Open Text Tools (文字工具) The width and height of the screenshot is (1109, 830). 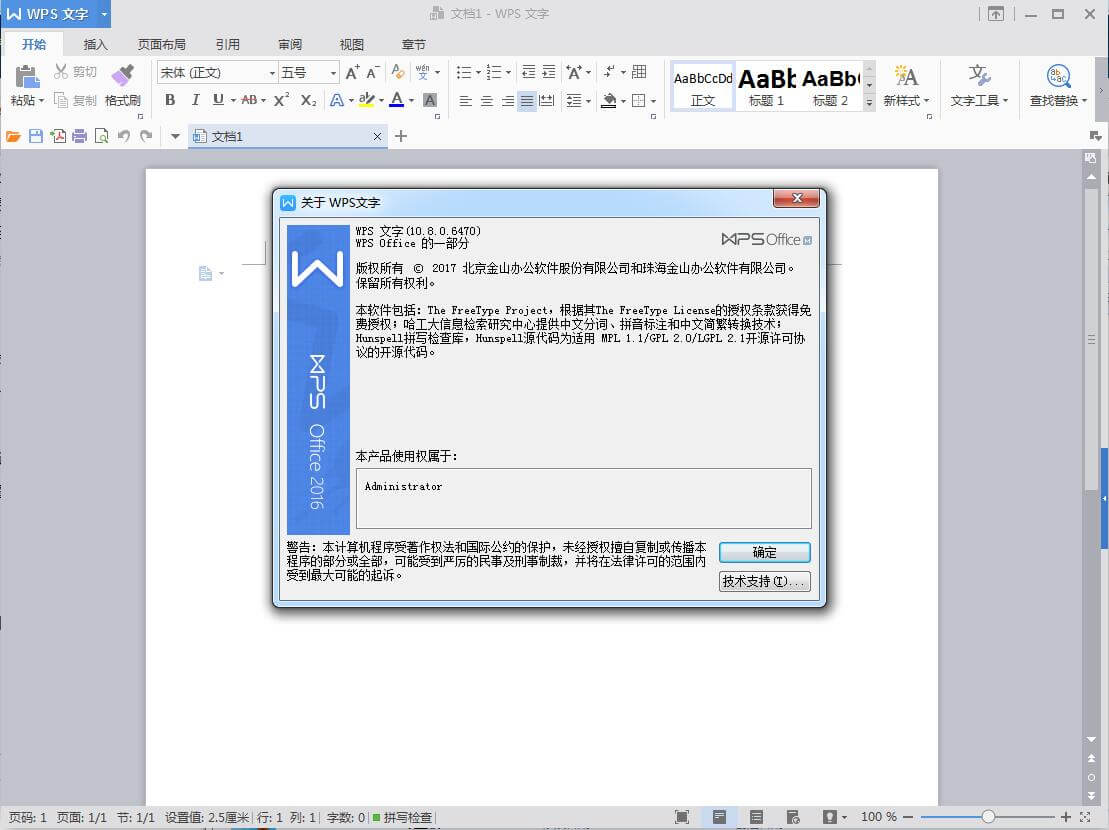click(979, 85)
